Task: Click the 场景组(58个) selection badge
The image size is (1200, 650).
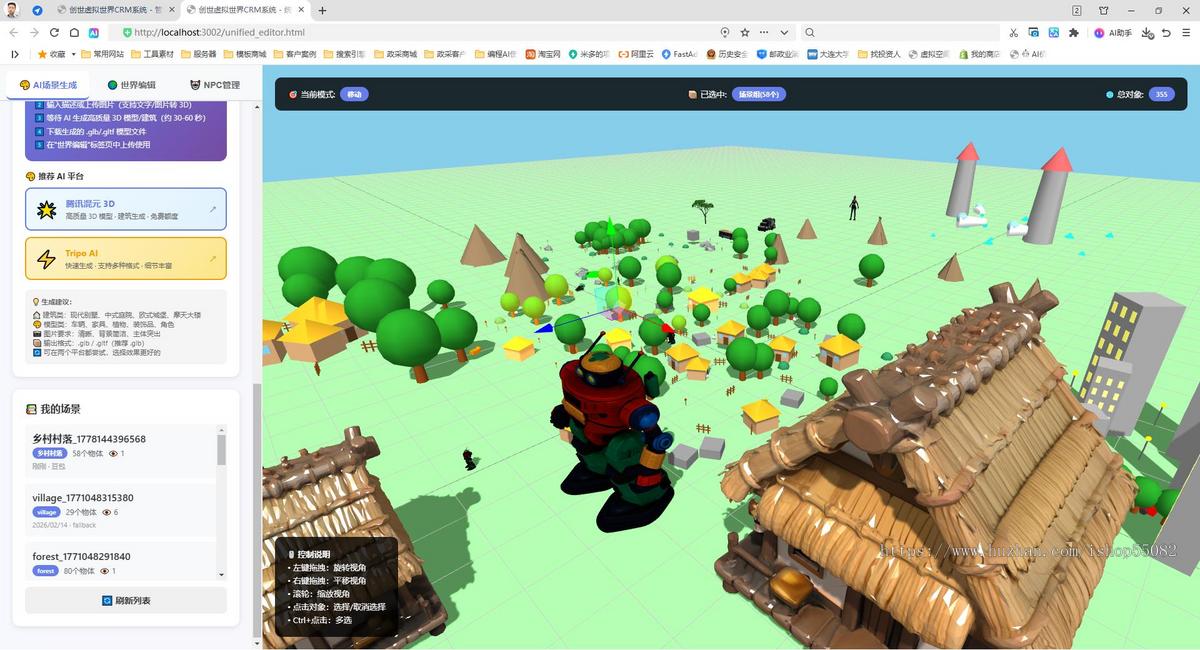Action: [758, 94]
